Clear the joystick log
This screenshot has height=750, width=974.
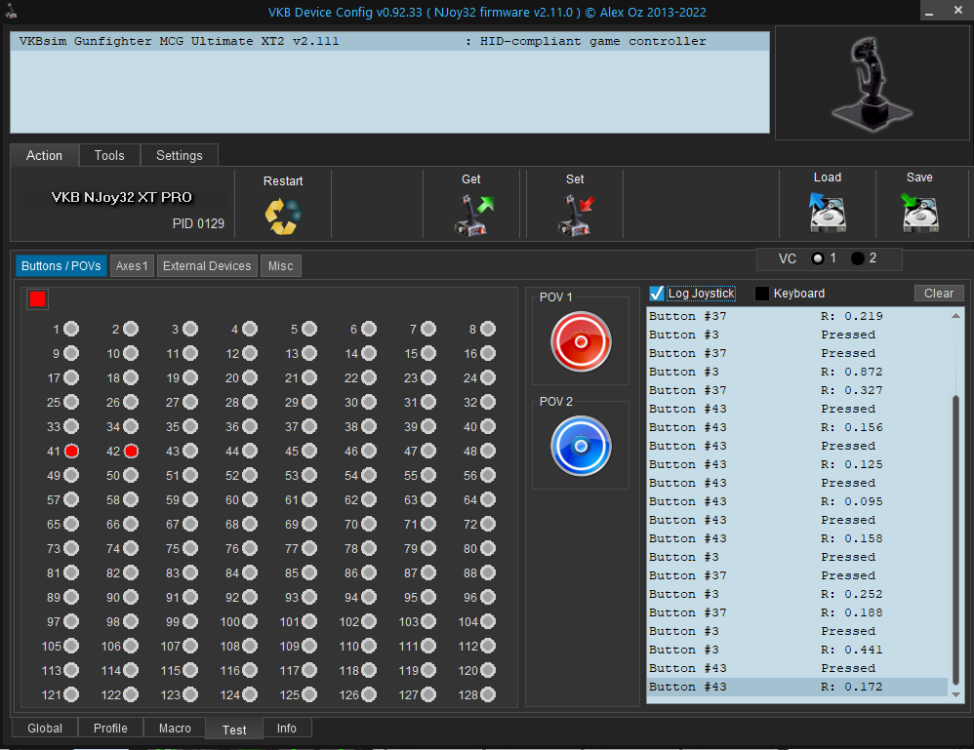click(x=938, y=293)
